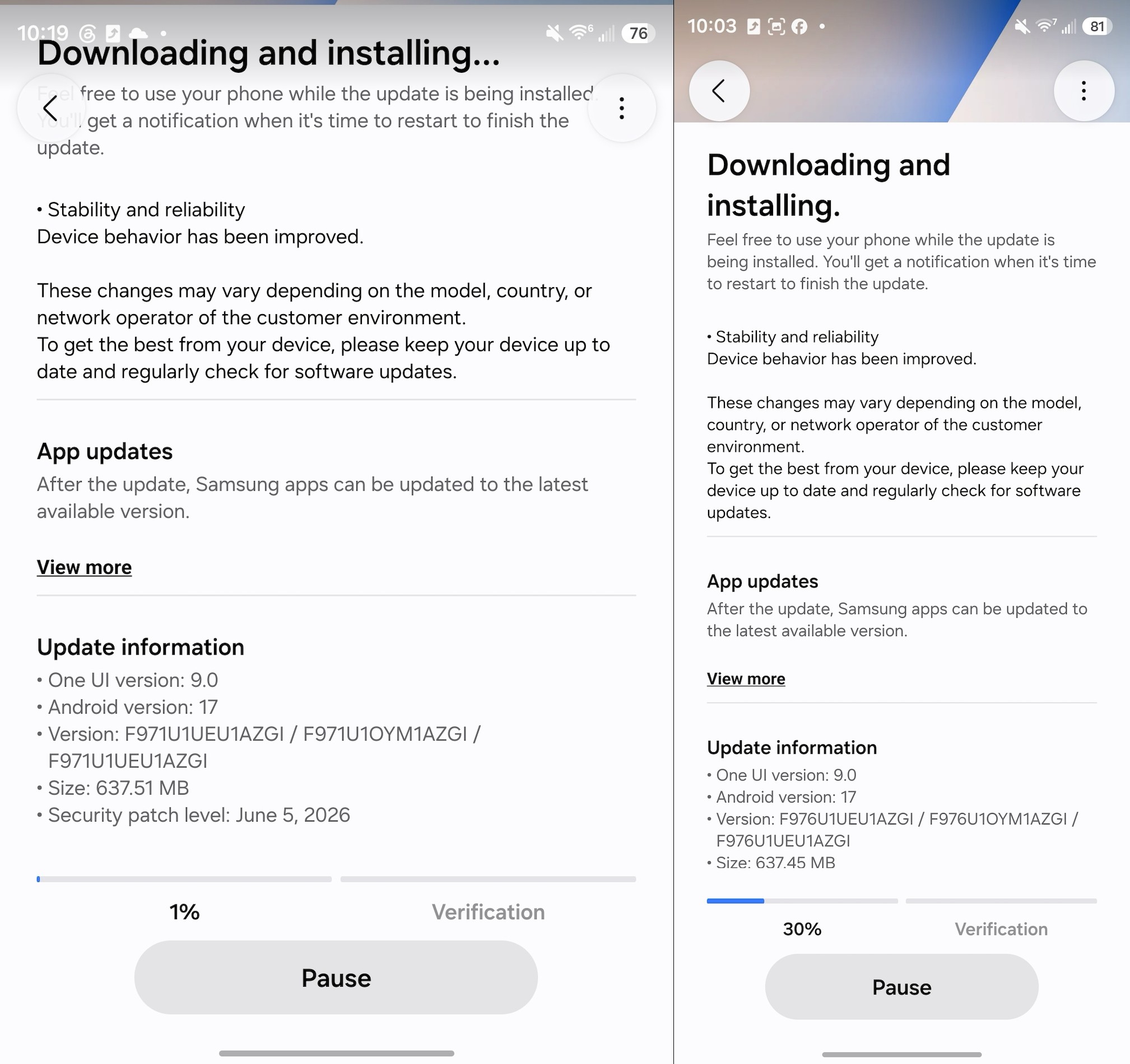1130x1064 pixels.
Task: Tap Verification progress bar on right phone
Action: pos(1001,901)
